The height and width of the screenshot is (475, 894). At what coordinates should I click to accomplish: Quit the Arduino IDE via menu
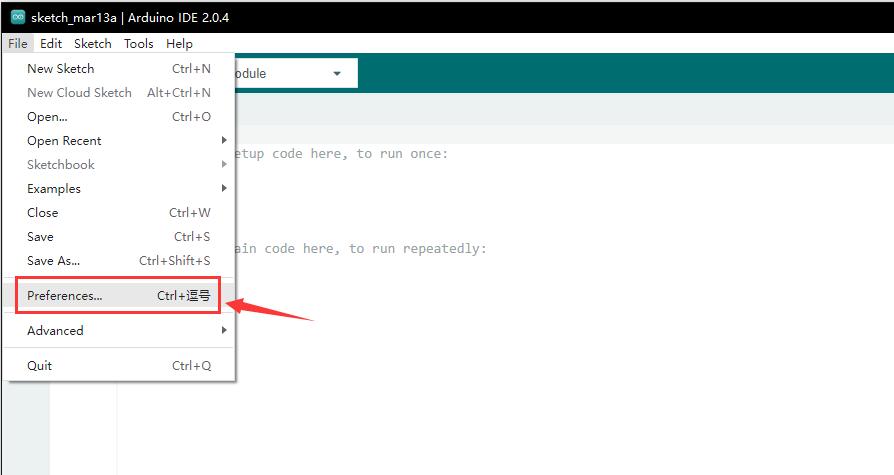coord(40,366)
